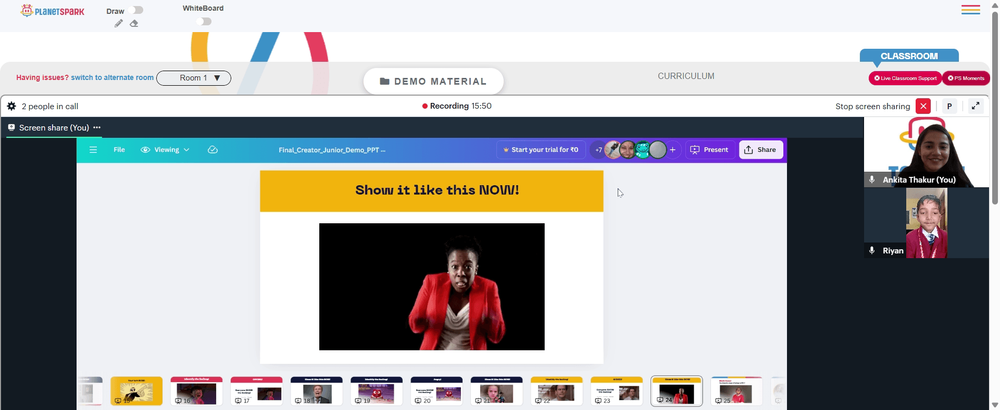Click the 2 people in call text
This screenshot has height=410, width=1000.
click(x=50, y=106)
